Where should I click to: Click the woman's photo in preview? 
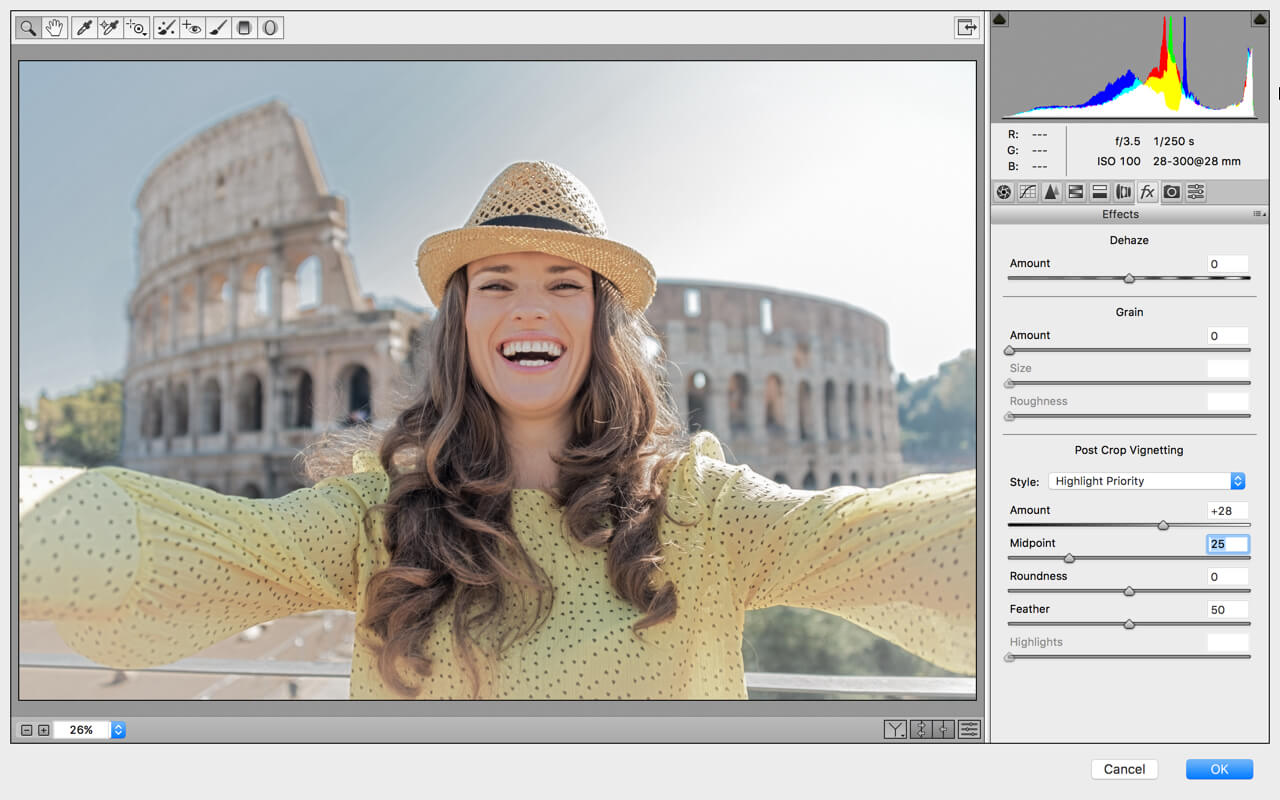(497, 380)
